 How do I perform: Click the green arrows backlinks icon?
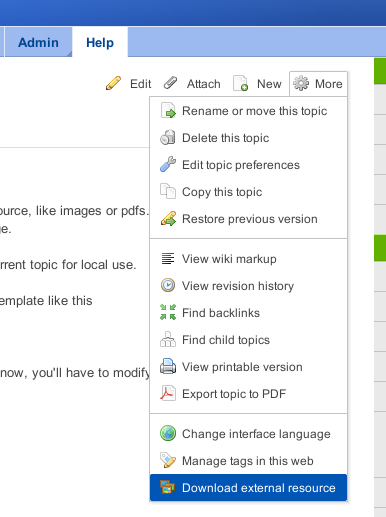pyautogui.click(x=168, y=313)
